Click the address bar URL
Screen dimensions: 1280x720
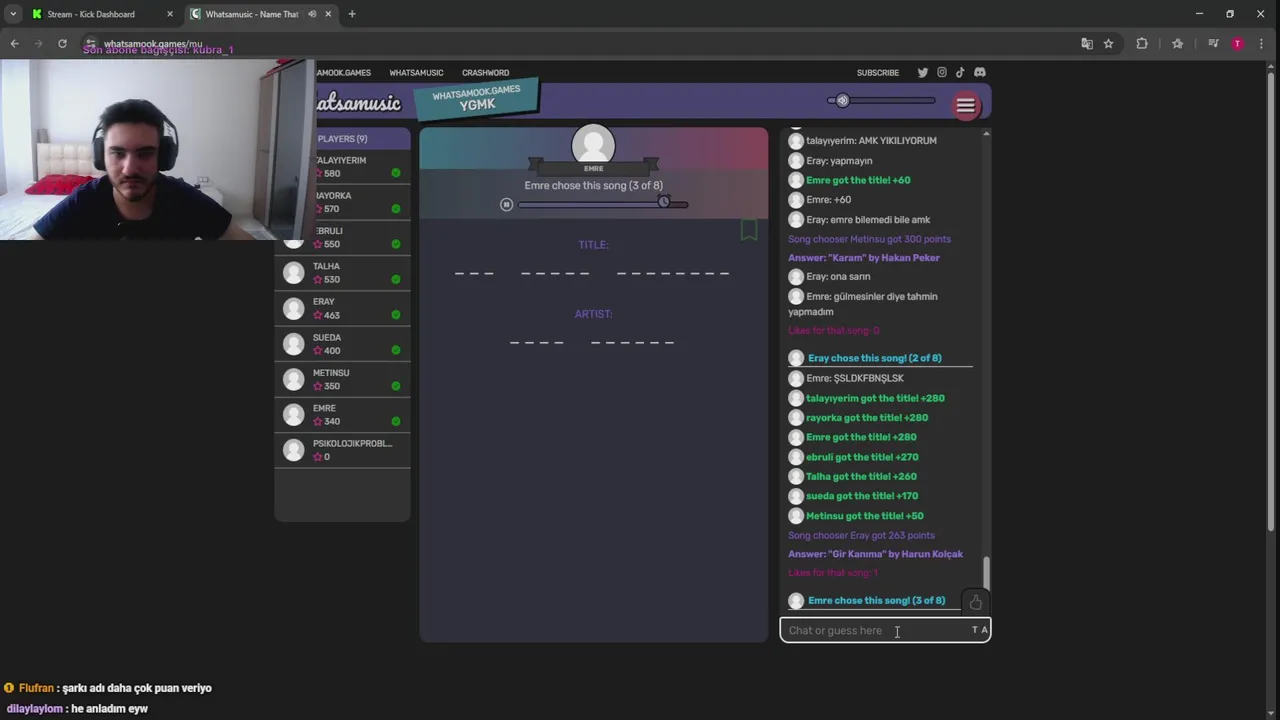click(x=153, y=44)
